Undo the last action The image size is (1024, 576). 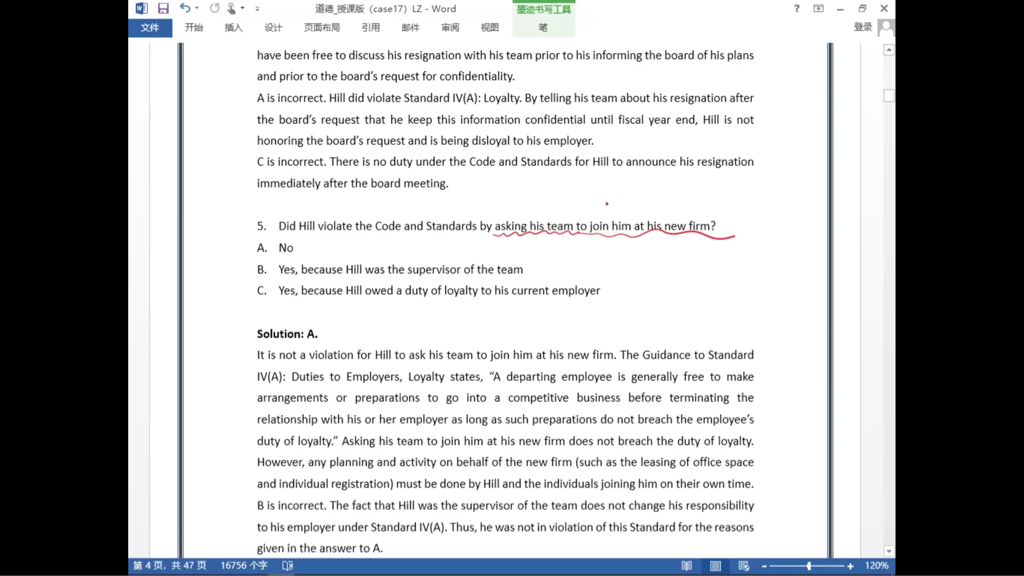click(x=185, y=8)
